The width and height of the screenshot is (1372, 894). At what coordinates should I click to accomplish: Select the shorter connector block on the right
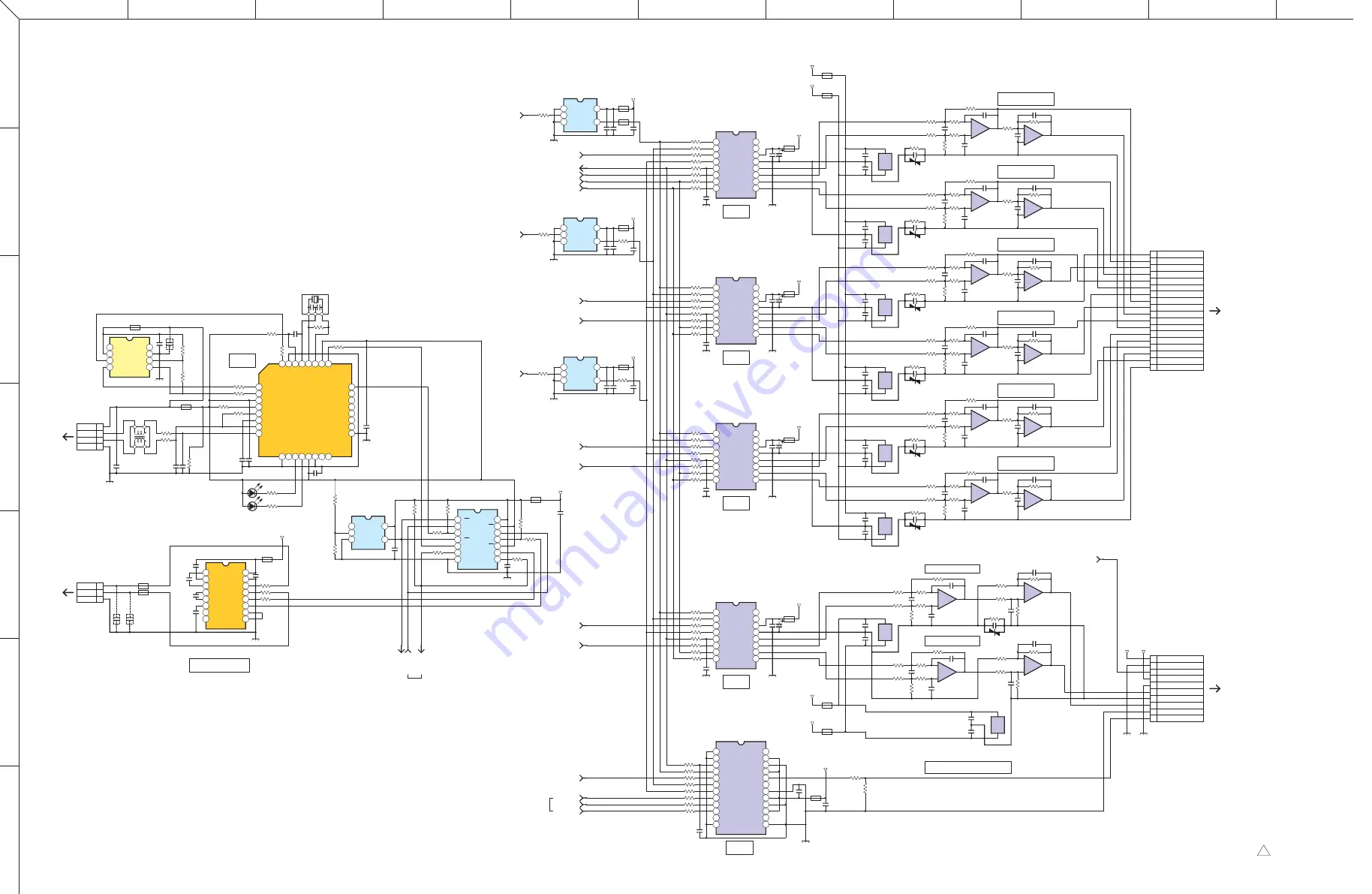[1177, 688]
